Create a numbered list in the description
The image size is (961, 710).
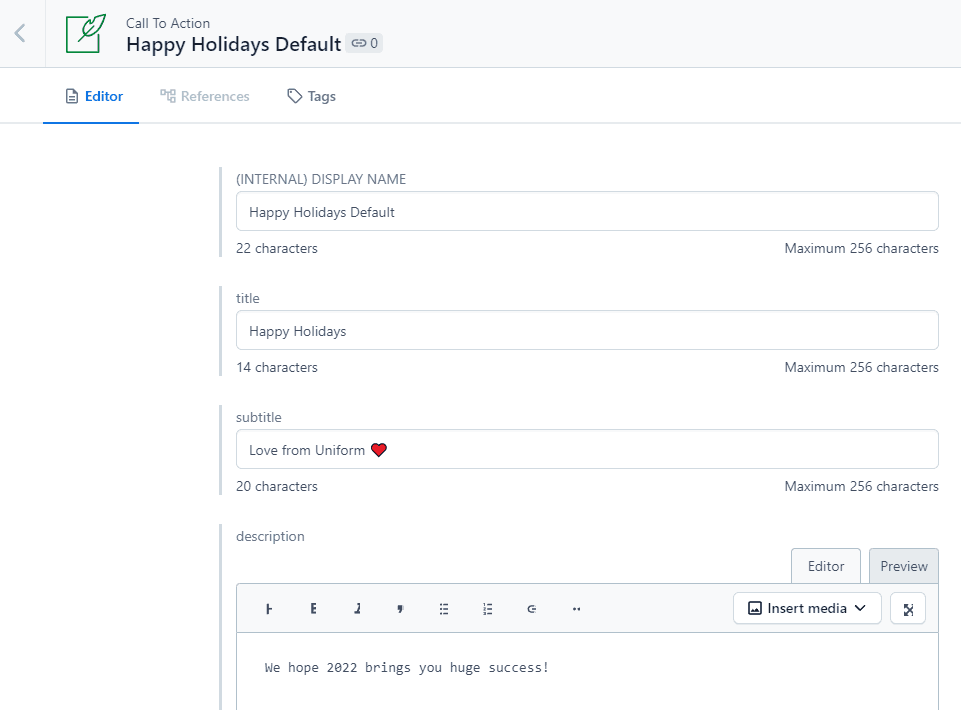pos(488,608)
